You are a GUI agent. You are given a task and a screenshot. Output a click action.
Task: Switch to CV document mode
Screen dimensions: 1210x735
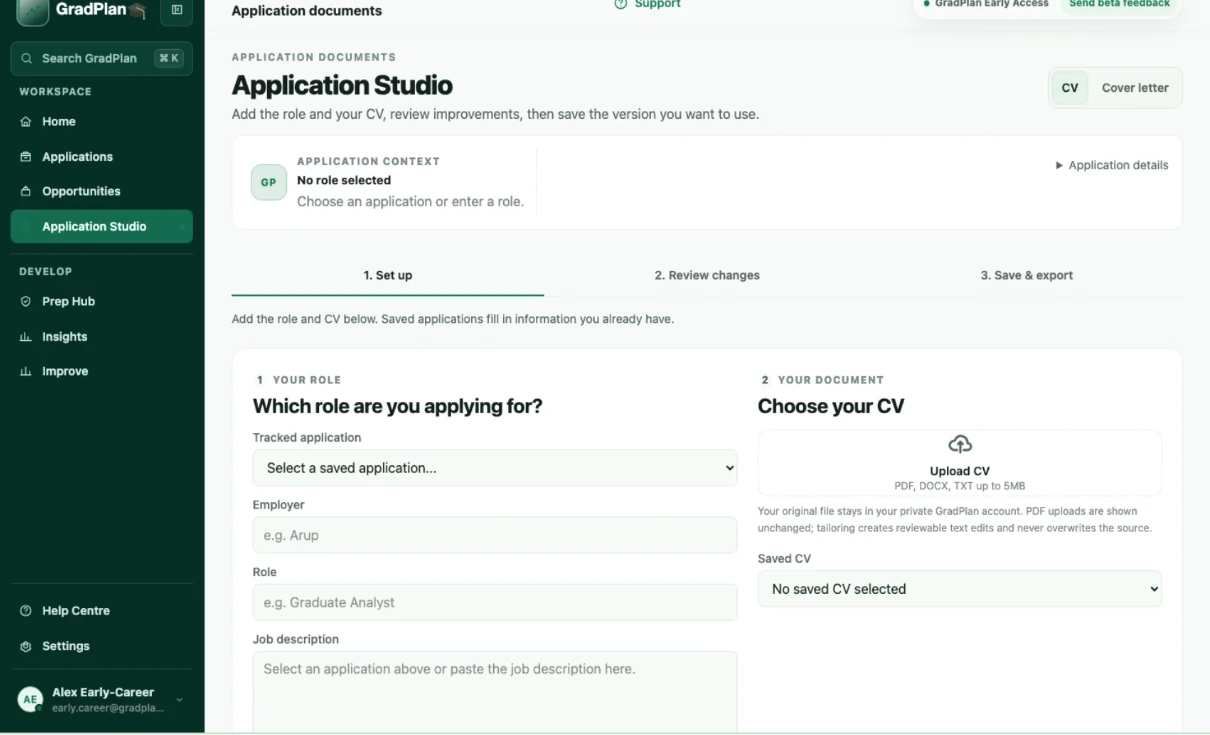(x=1070, y=88)
